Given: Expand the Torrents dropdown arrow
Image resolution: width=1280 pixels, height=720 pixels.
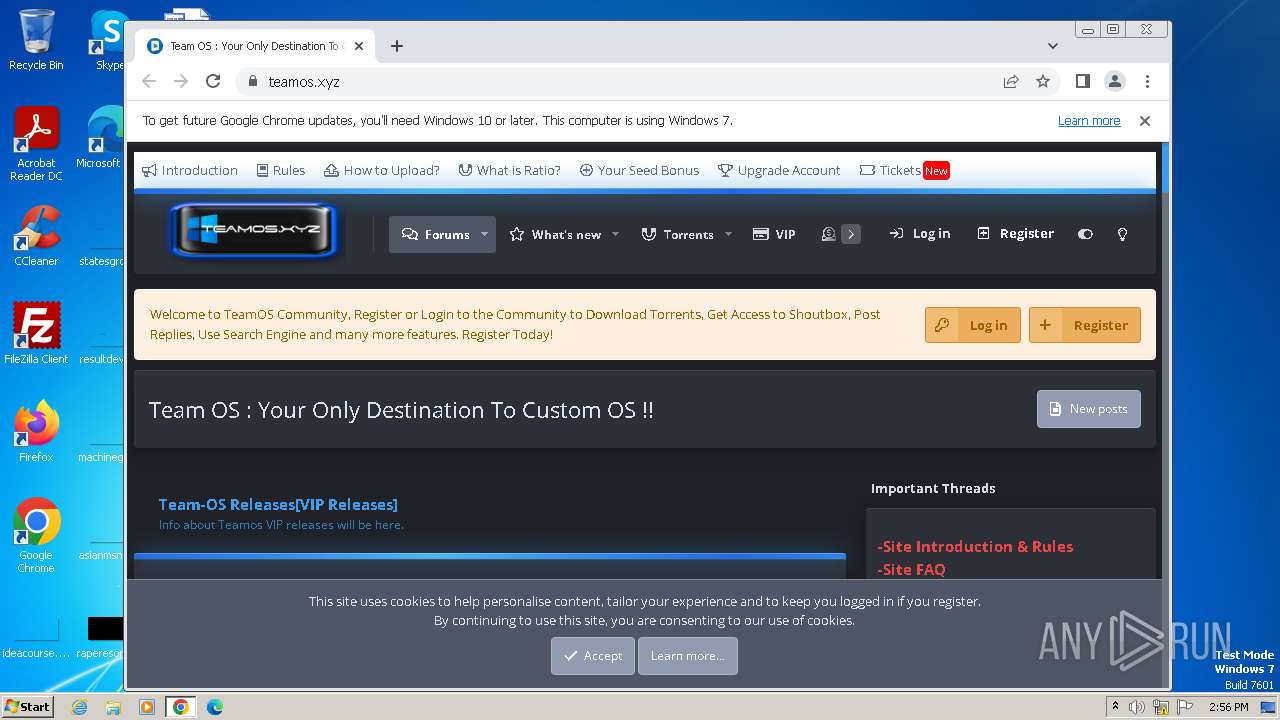Looking at the screenshot, I should pos(728,234).
